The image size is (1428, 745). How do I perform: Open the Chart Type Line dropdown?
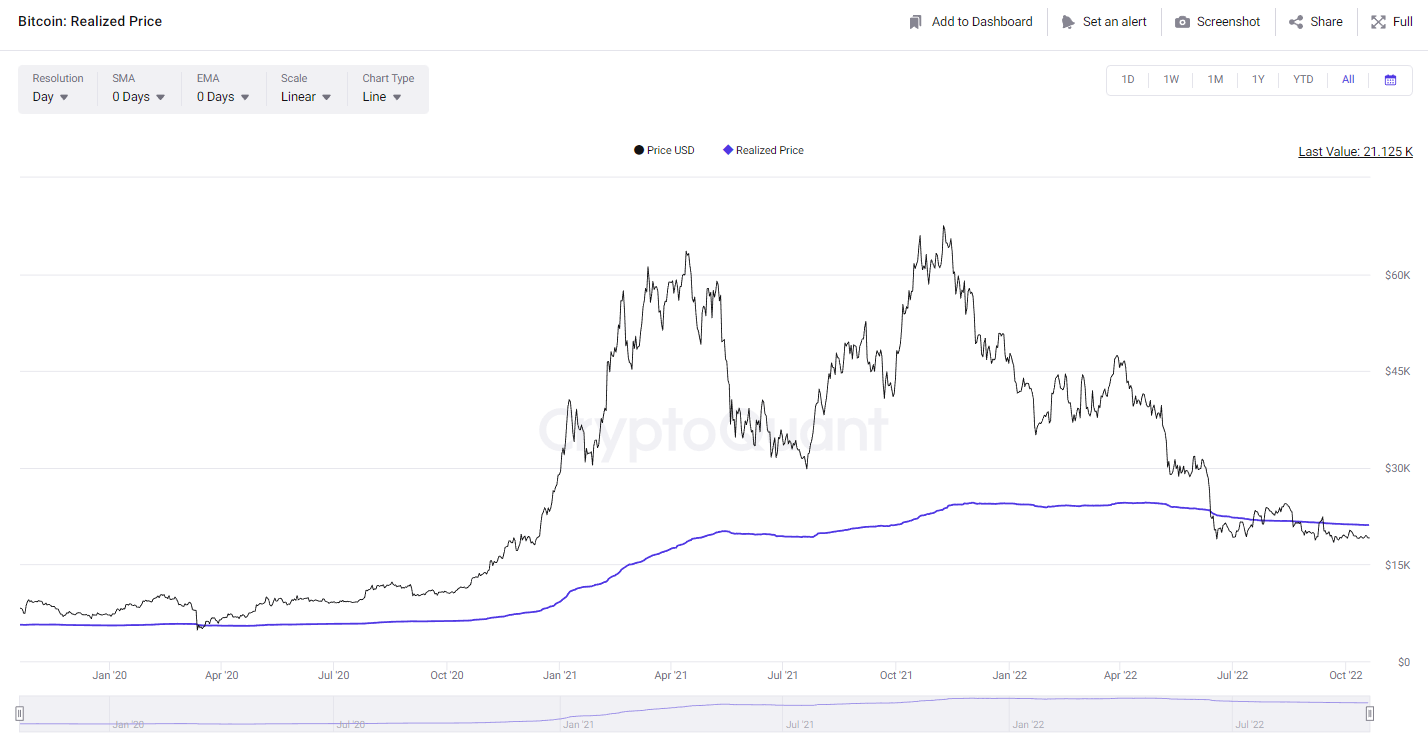click(382, 97)
